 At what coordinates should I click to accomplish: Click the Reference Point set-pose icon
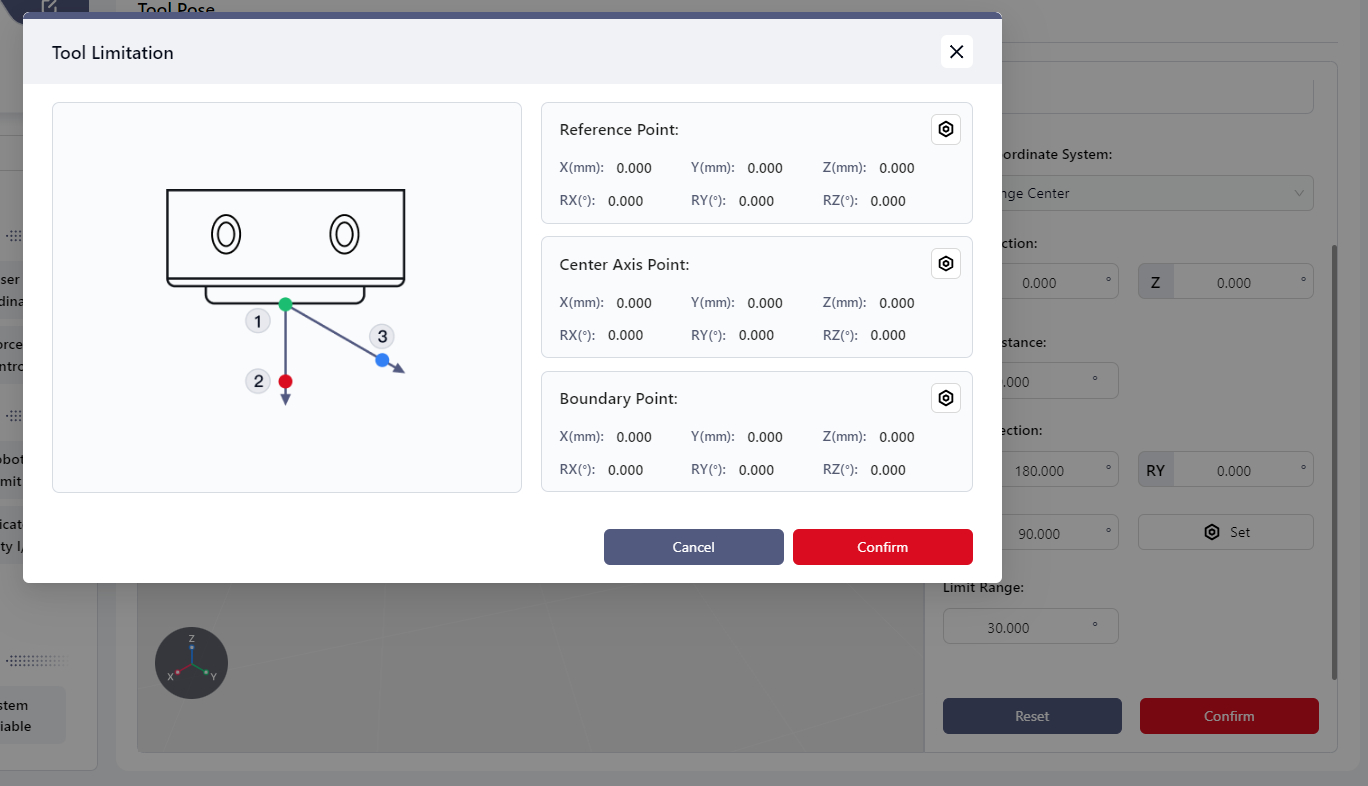(x=946, y=130)
